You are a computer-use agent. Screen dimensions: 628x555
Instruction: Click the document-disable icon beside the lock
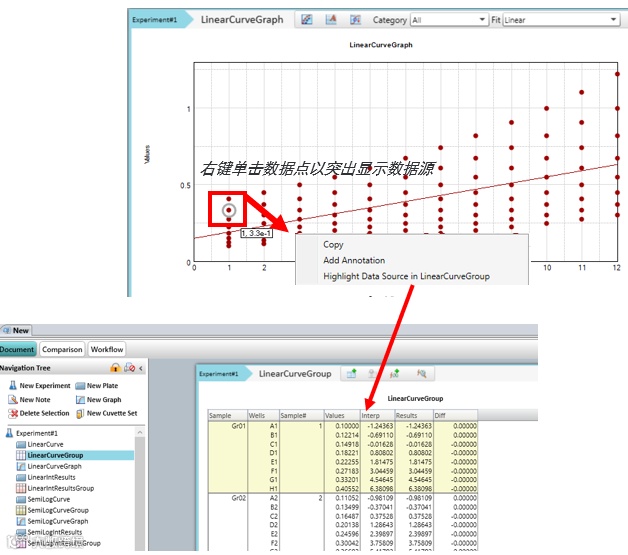point(129,368)
